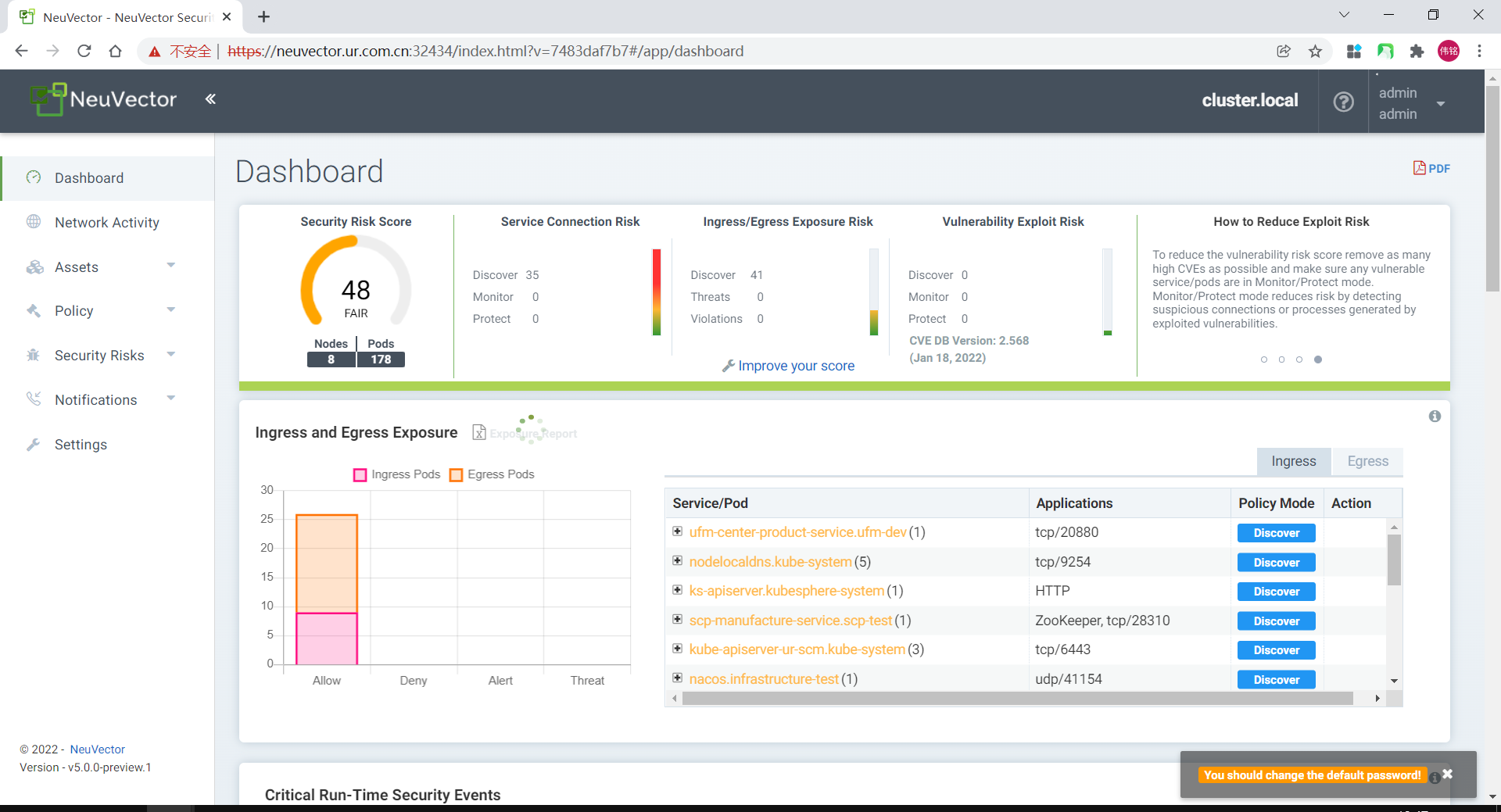This screenshot has height=812, width=1501.
Task: Go back to previous browser page
Action: 21,51
